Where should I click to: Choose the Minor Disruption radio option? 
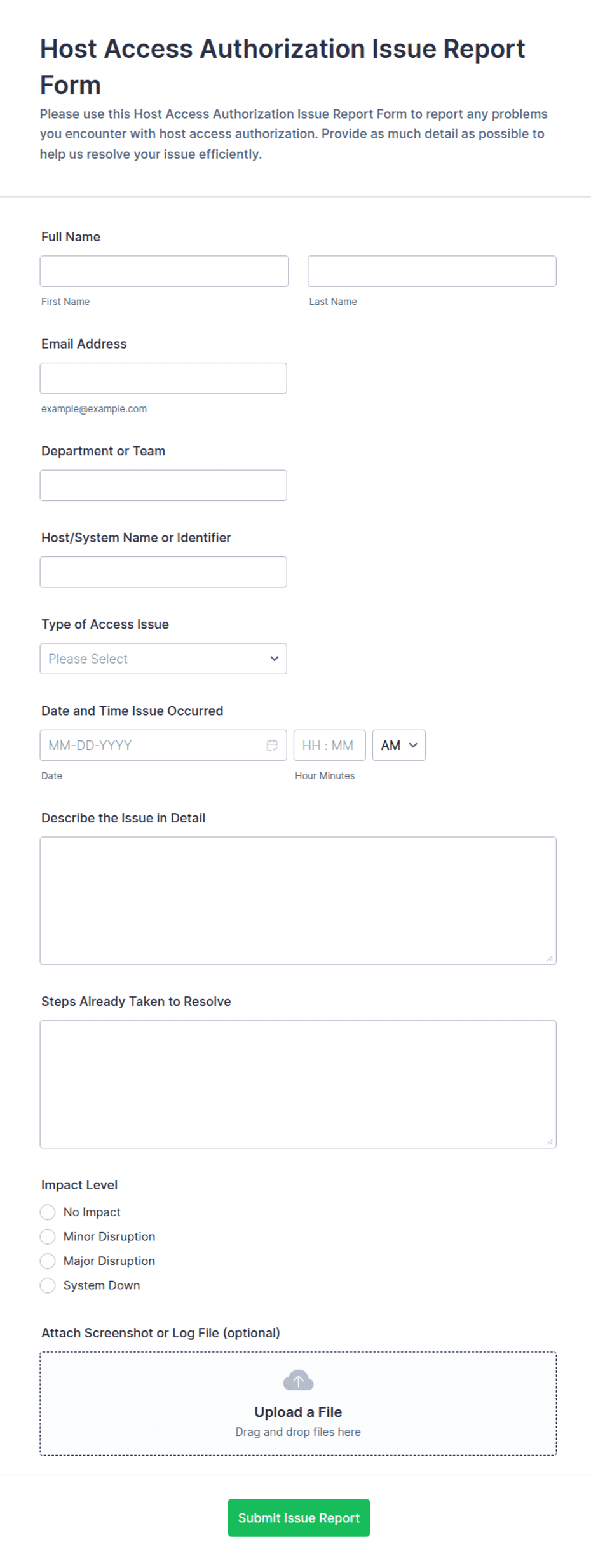coord(48,1236)
